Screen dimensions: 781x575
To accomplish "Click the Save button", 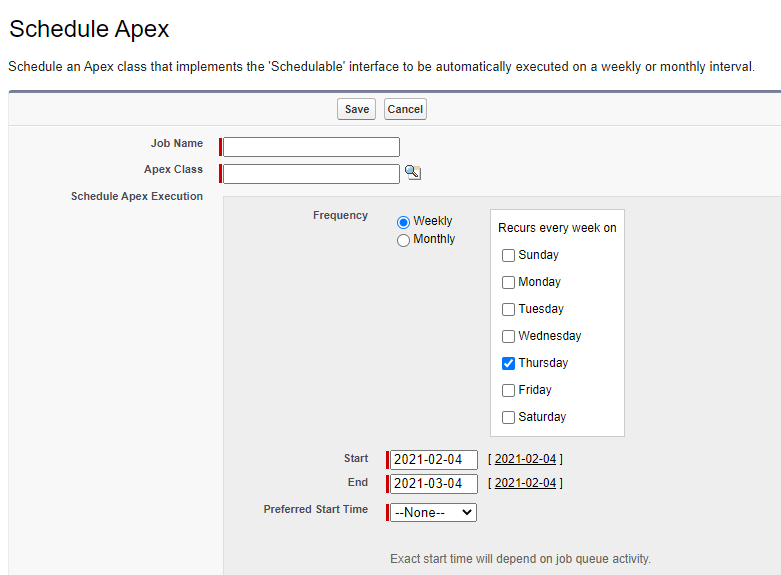I will point(357,109).
